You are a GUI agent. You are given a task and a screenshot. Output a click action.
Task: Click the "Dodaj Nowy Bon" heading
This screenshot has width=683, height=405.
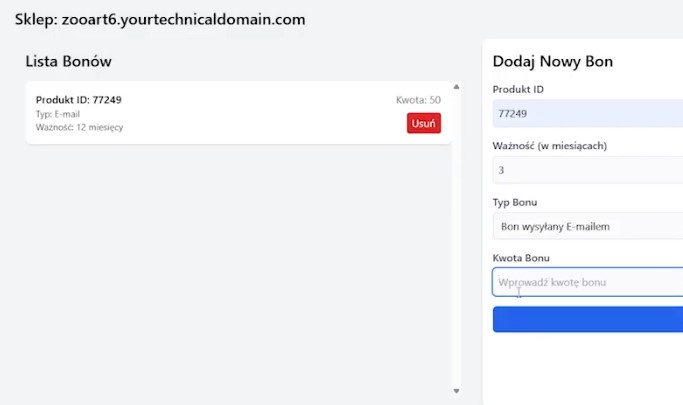(553, 62)
